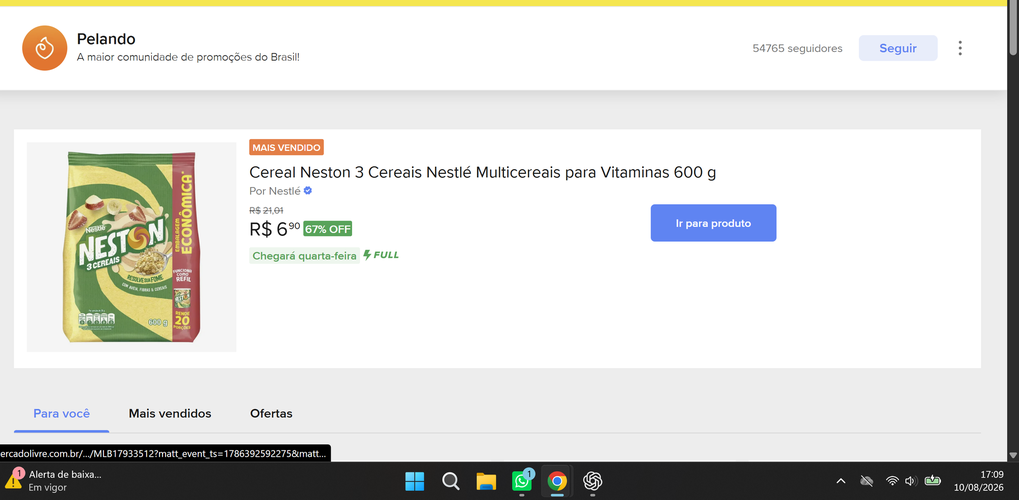Open WhatsApp from taskbar
The image size is (1019, 500).
click(522, 481)
